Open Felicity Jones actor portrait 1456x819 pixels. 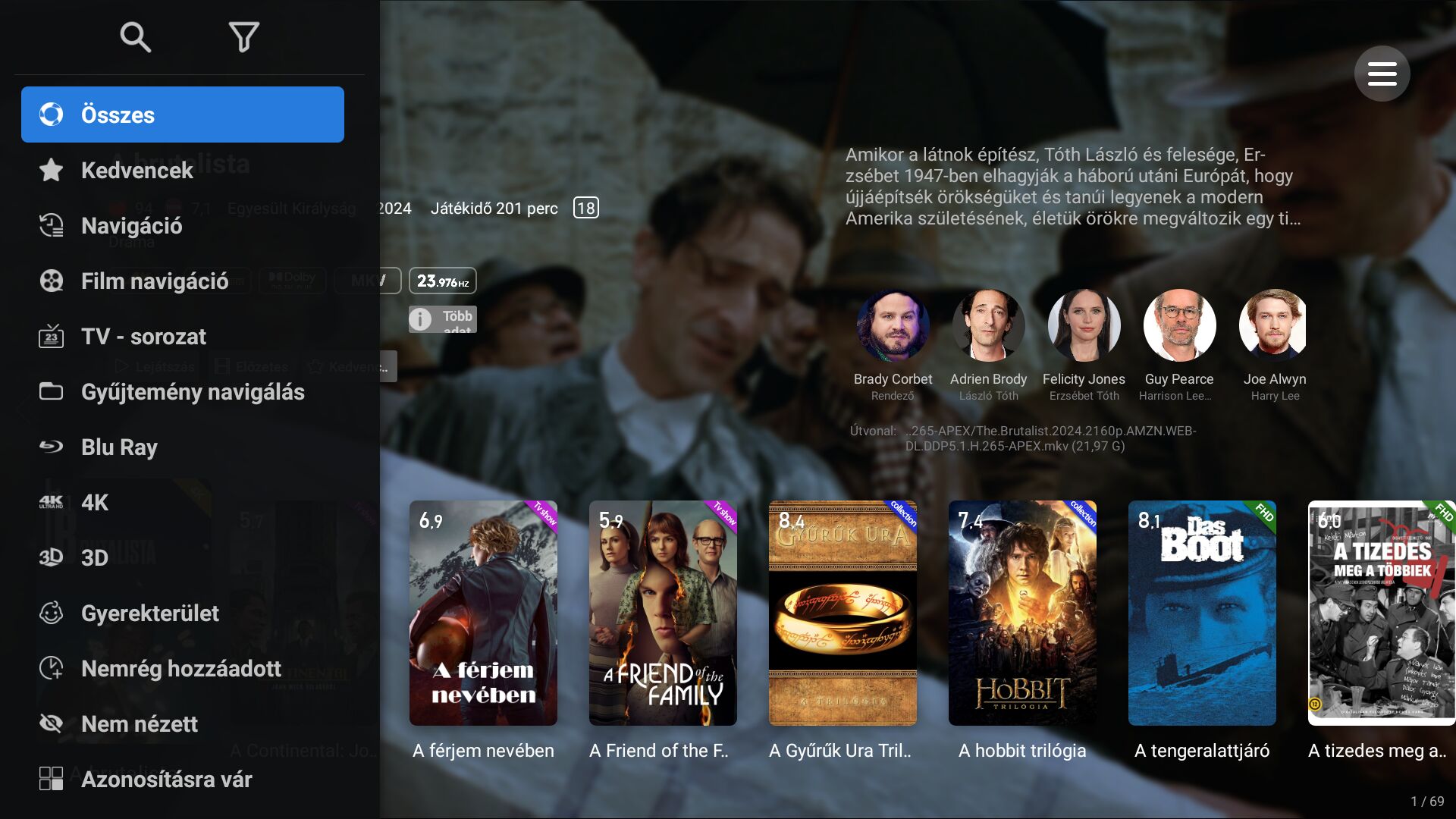1084,325
